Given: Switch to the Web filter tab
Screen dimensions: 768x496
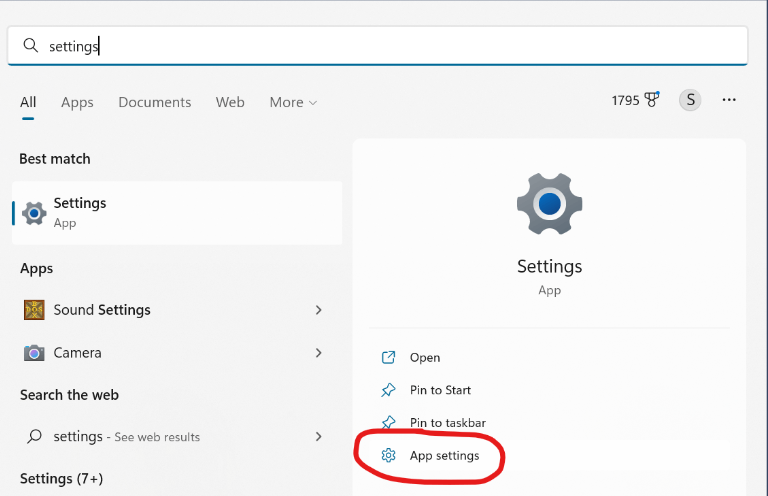Looking at the screenshot, I should click(x=230, y=102).
